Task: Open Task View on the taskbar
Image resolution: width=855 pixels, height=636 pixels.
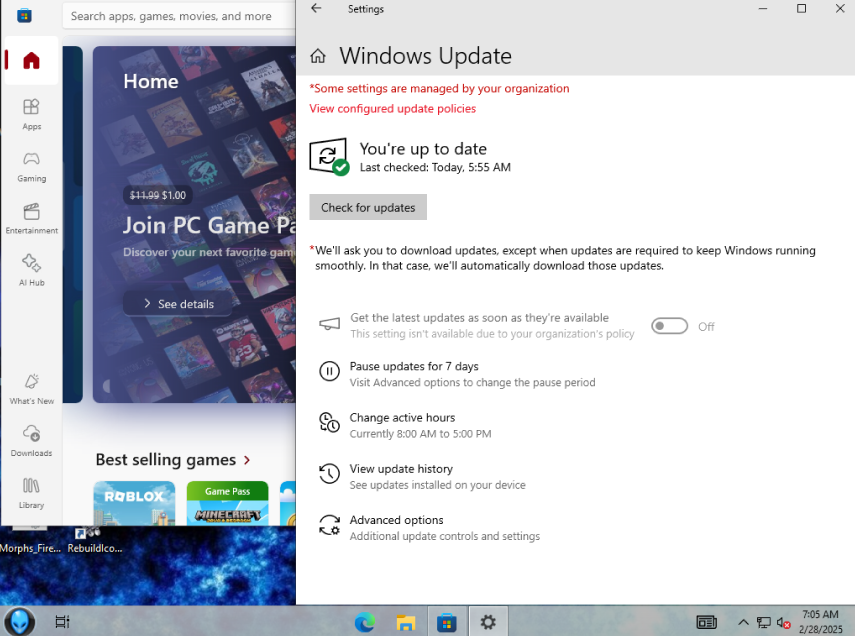Action: click(x=62, y=621)
